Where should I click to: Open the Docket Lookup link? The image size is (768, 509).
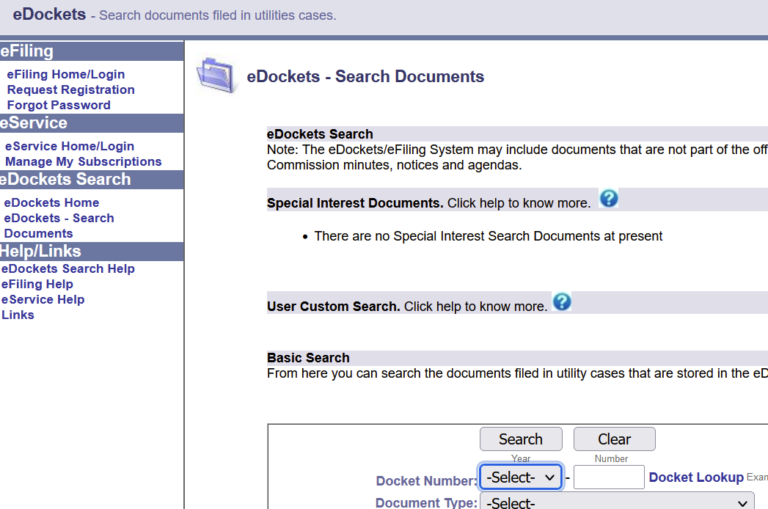pos(696,477)
